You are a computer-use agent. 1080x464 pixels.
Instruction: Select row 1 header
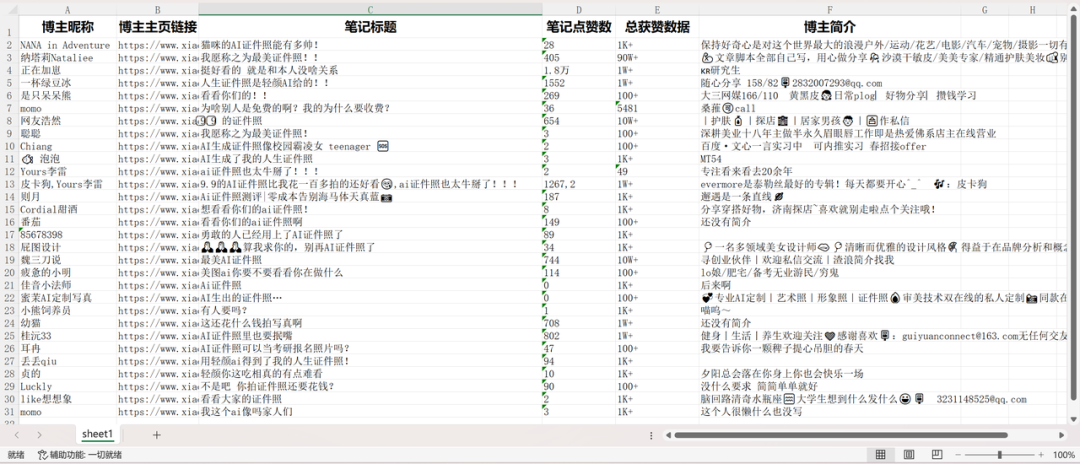tap(10, 28)
